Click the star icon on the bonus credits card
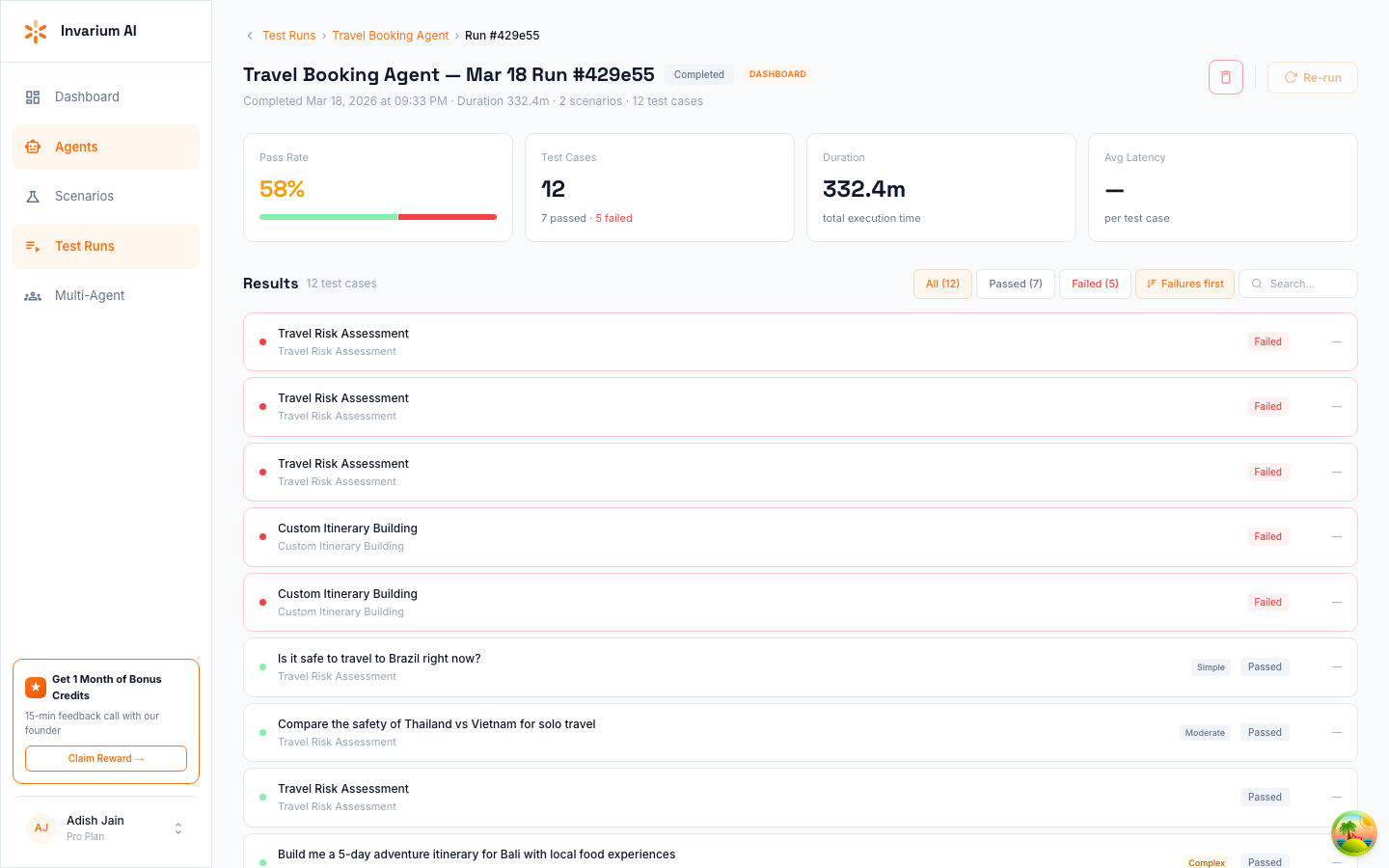1389x868 pixels. point(36,687)
